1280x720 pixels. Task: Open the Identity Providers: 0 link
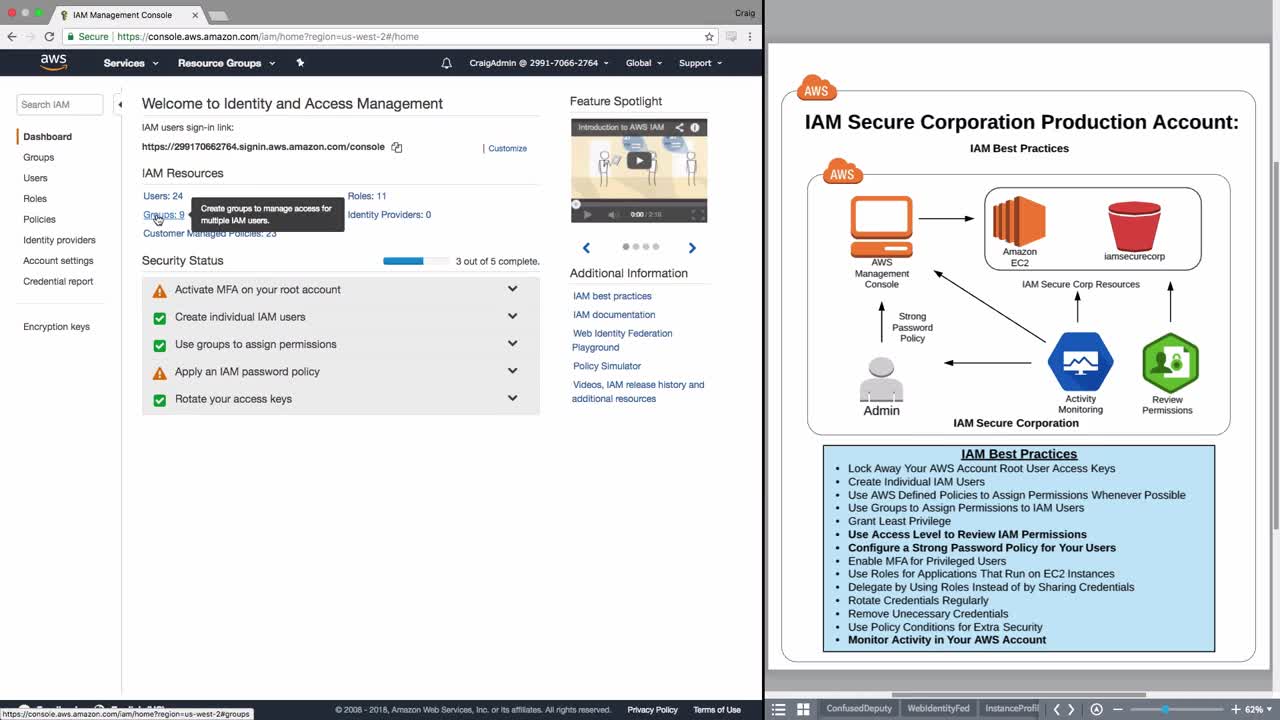(389, 215)
